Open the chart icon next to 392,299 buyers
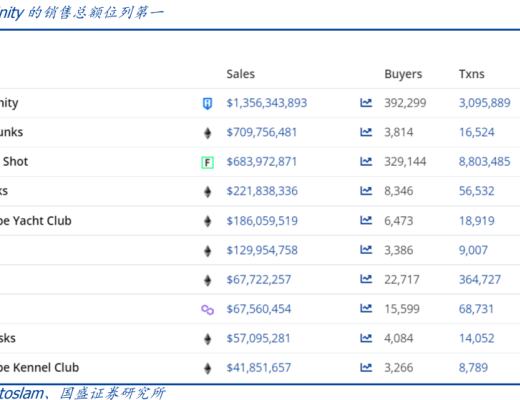Screen dimensions: 520x400 366,103
